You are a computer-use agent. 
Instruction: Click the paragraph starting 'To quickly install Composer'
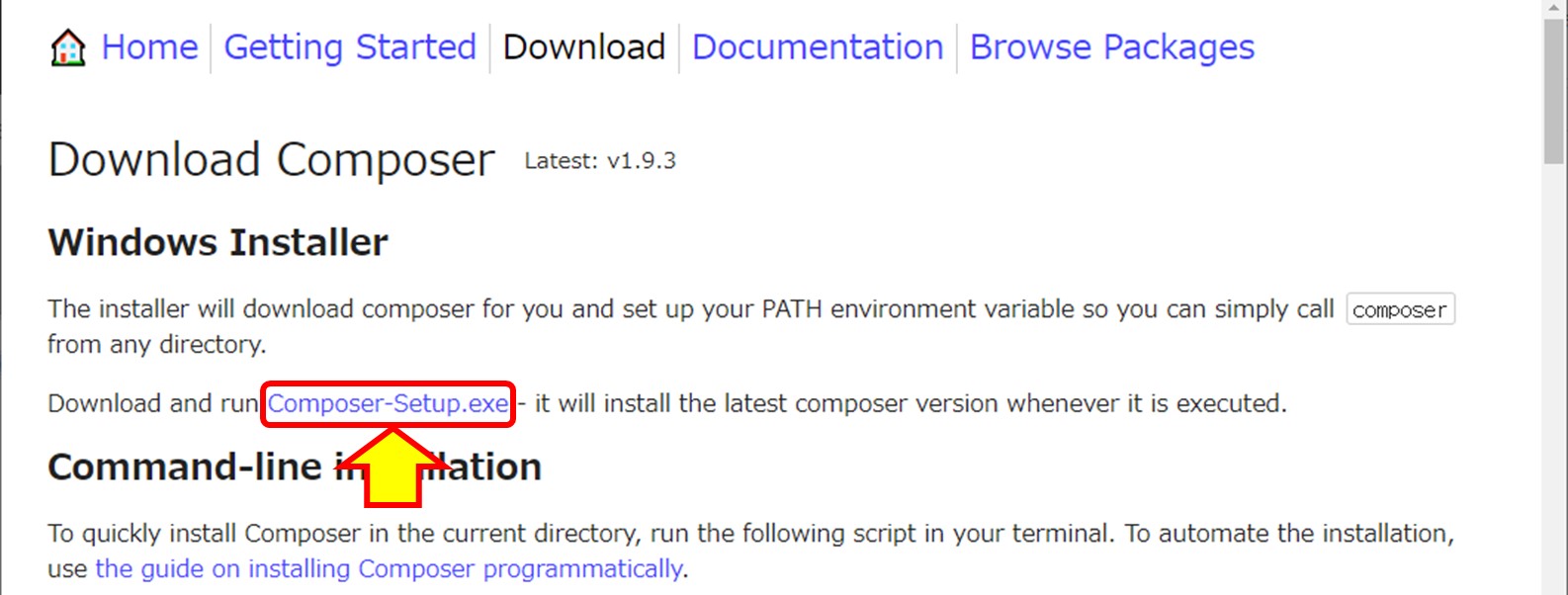pyautogui.click(x=749, y=534)
